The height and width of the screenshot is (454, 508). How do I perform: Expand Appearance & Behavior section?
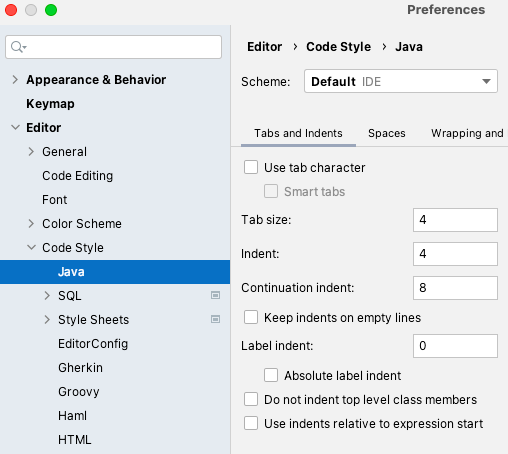[15, 80]
